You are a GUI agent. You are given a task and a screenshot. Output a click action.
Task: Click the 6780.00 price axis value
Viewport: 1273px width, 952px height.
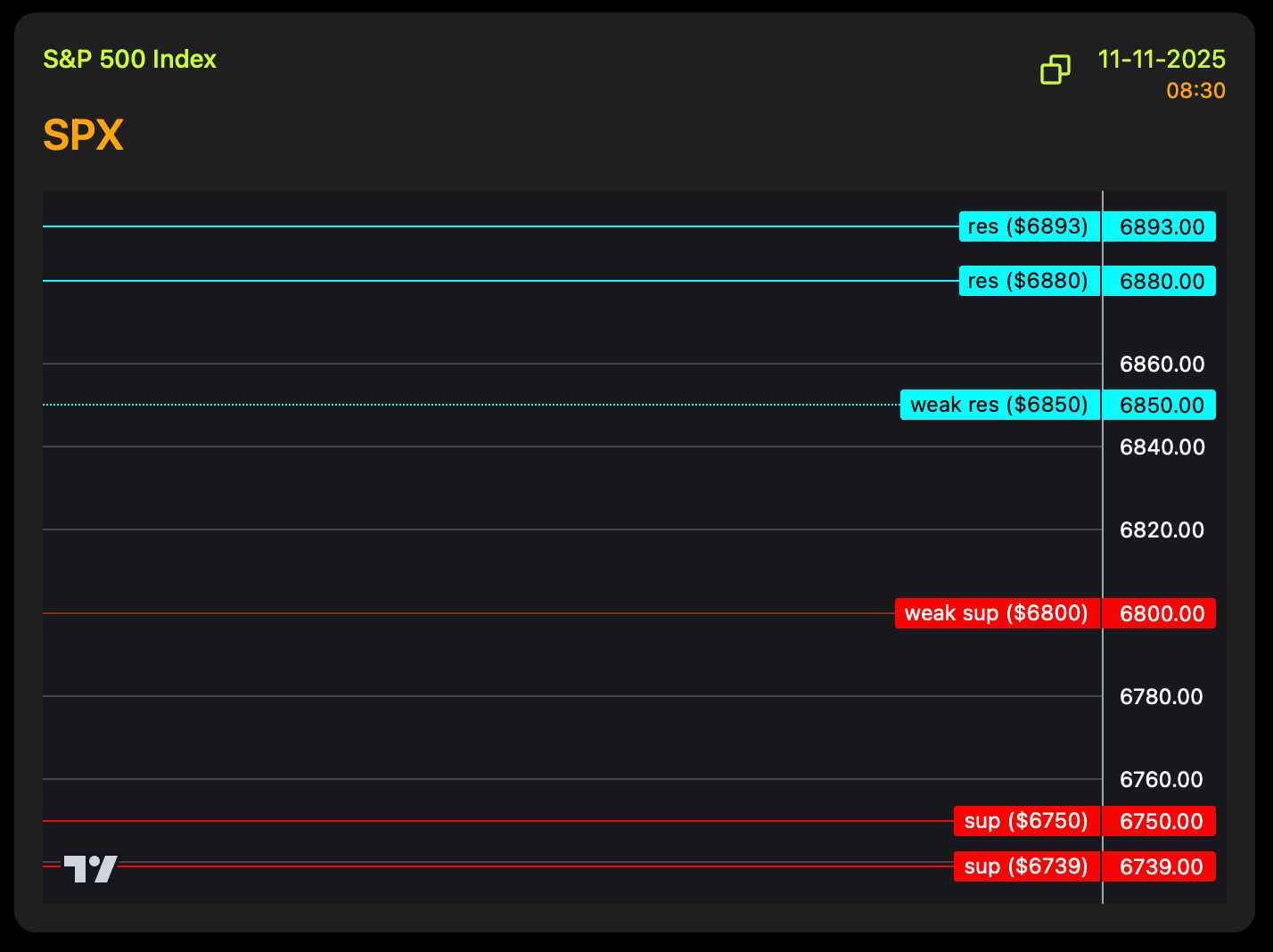pos(1161,697)
